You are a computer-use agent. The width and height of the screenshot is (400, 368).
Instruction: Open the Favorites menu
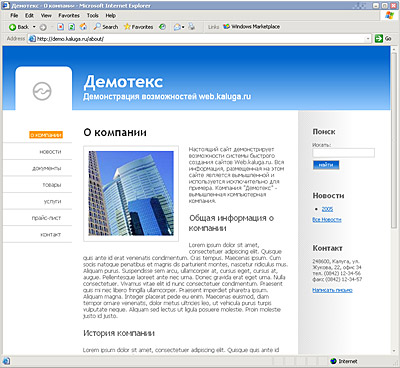pos(69,15)
